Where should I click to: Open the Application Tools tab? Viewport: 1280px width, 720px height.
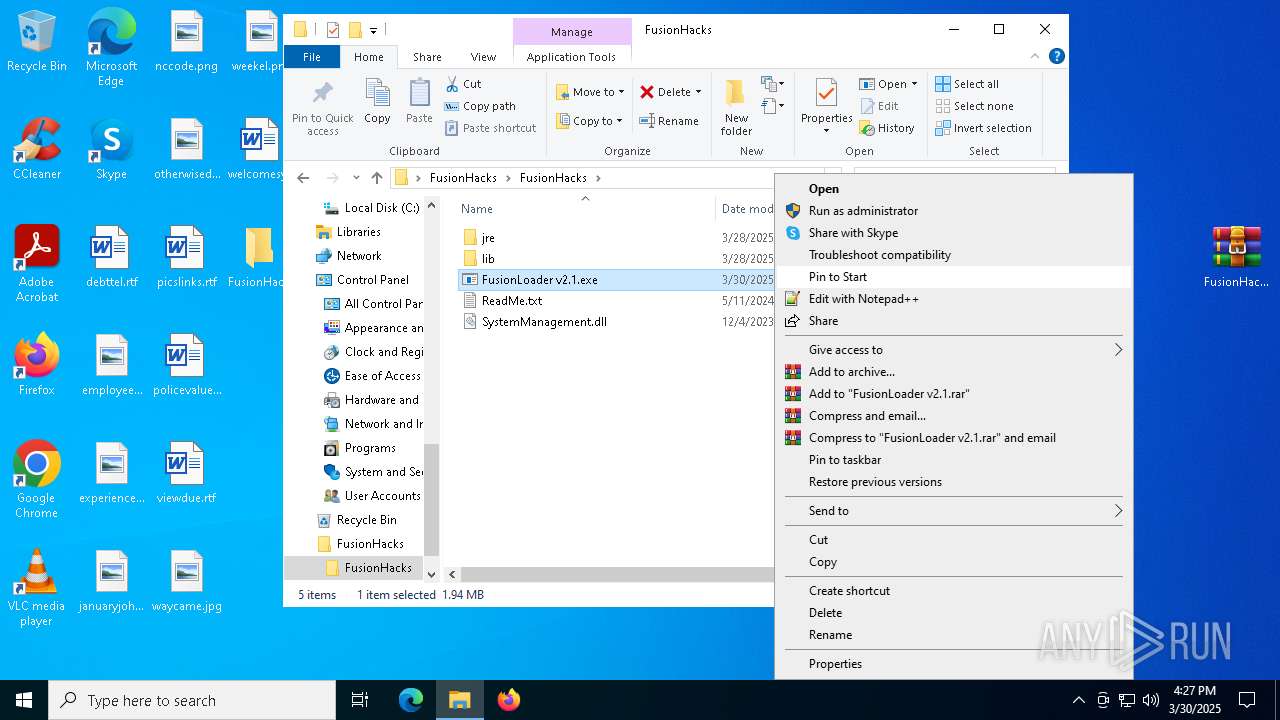point(571,57)
